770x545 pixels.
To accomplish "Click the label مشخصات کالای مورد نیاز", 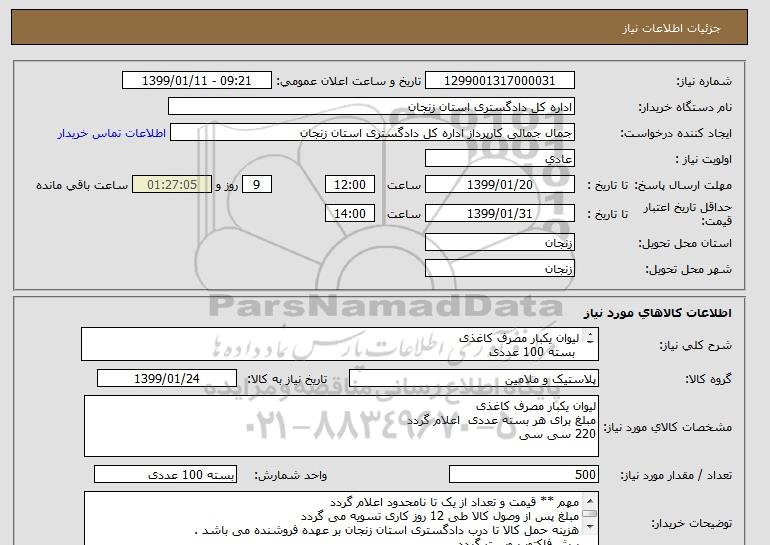I will [x=668, y=427].
